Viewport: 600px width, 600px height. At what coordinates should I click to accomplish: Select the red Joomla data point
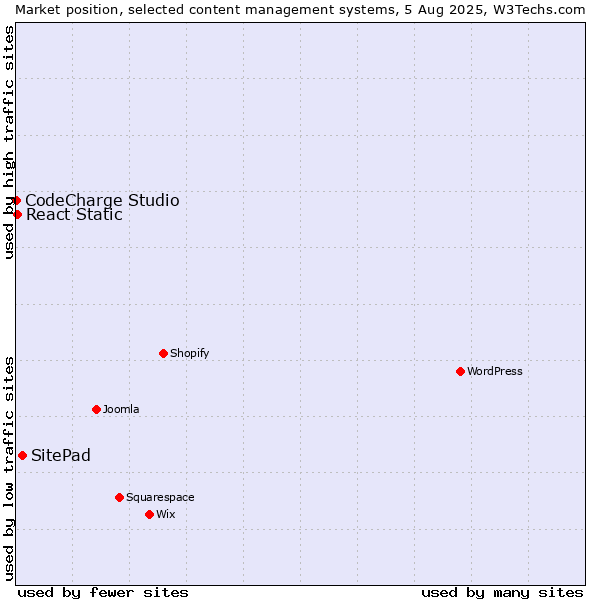tap(96, 409)
